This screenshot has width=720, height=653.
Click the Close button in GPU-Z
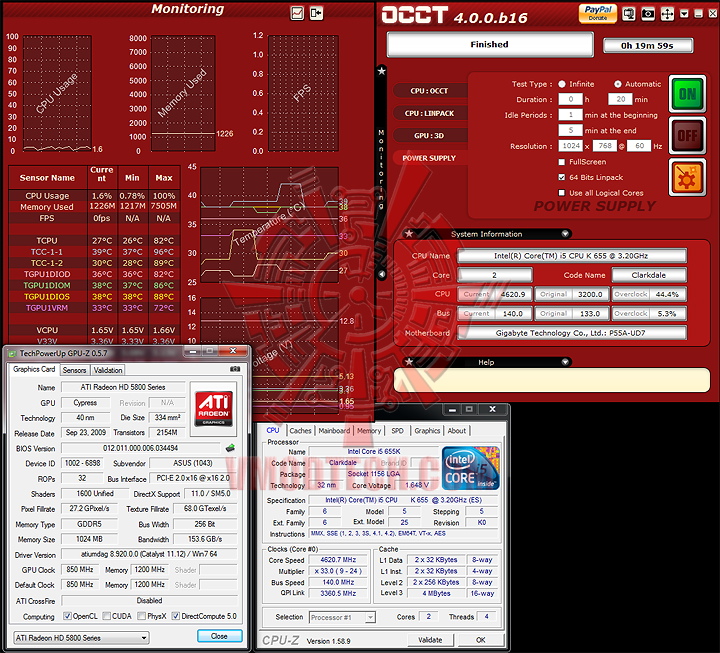[219, 636]
